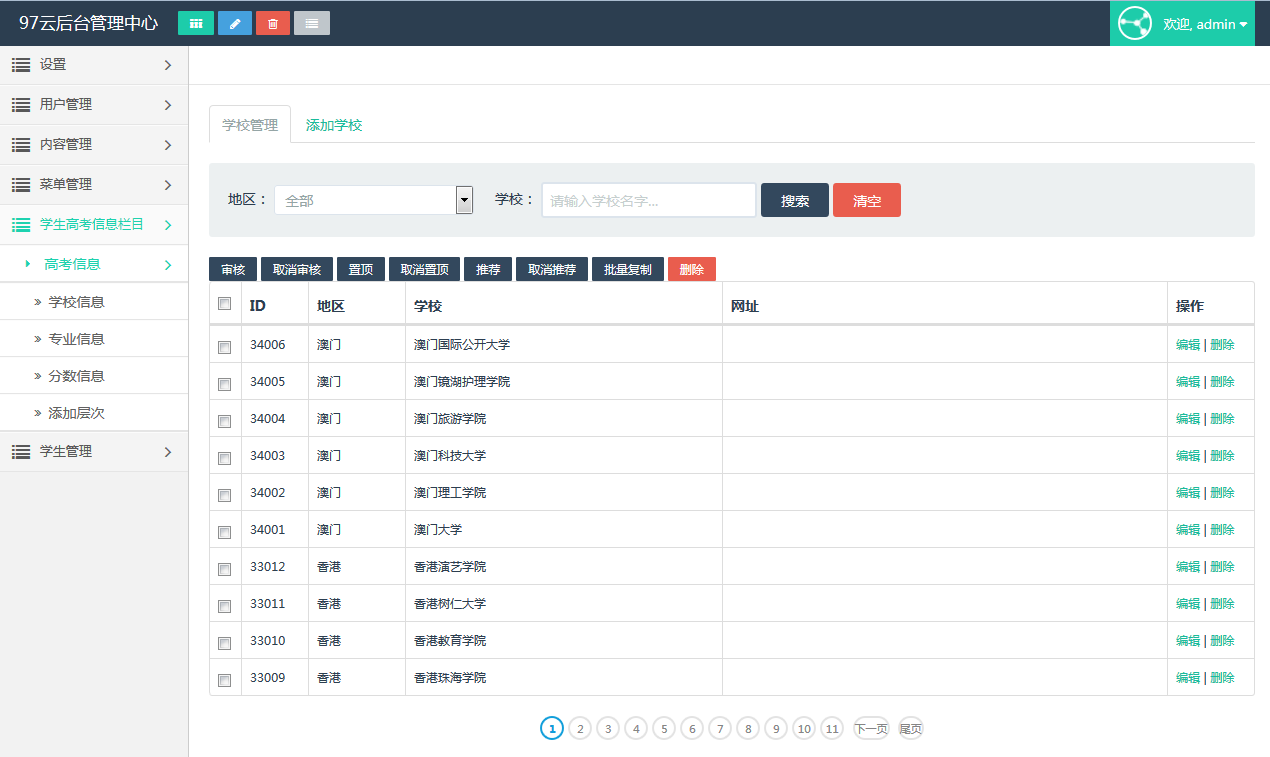Click the 审核 approve button
This screenshot has width=1270, height=757.
pyautogui.click(x=233, y=269)
